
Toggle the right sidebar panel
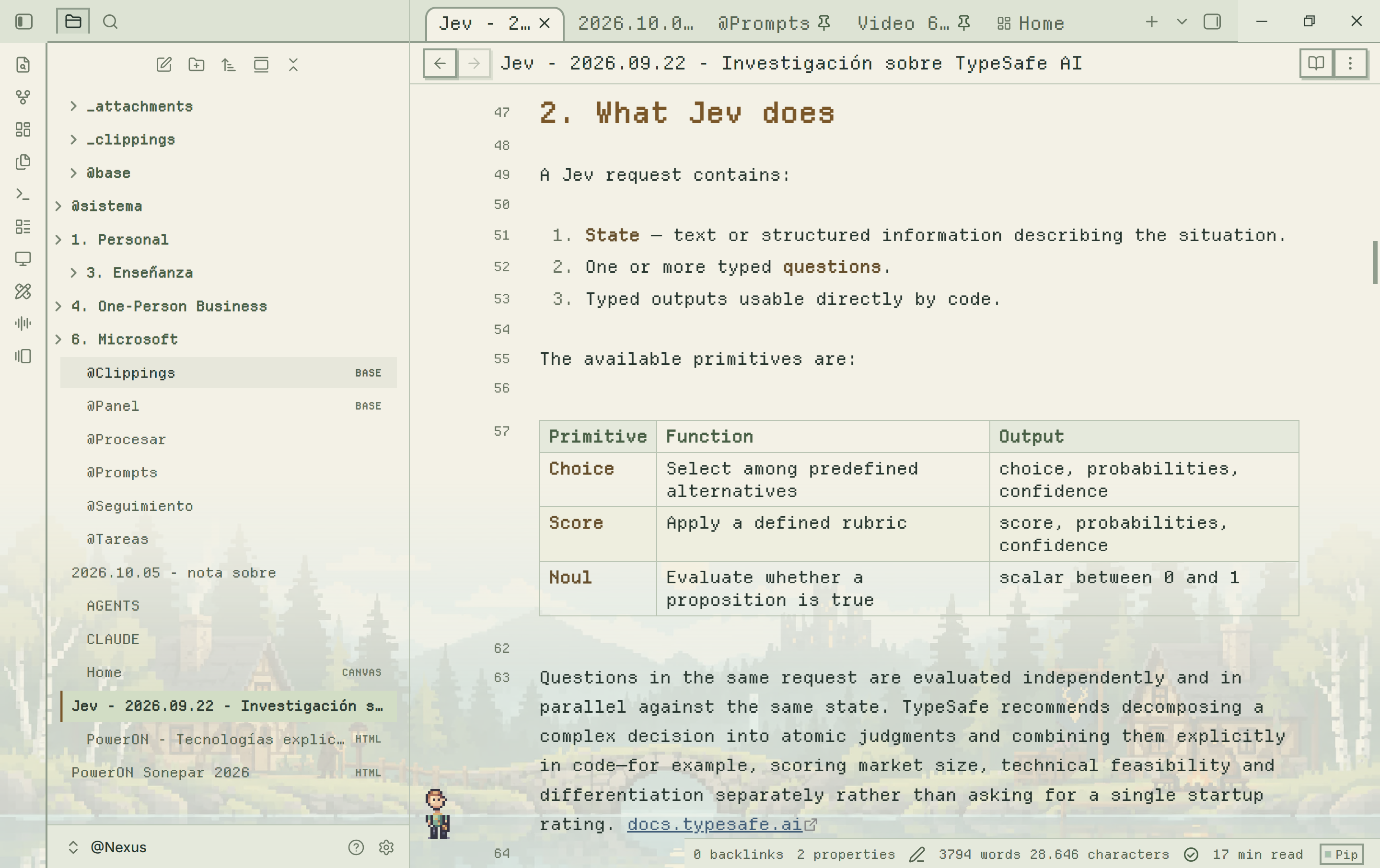1212,22
